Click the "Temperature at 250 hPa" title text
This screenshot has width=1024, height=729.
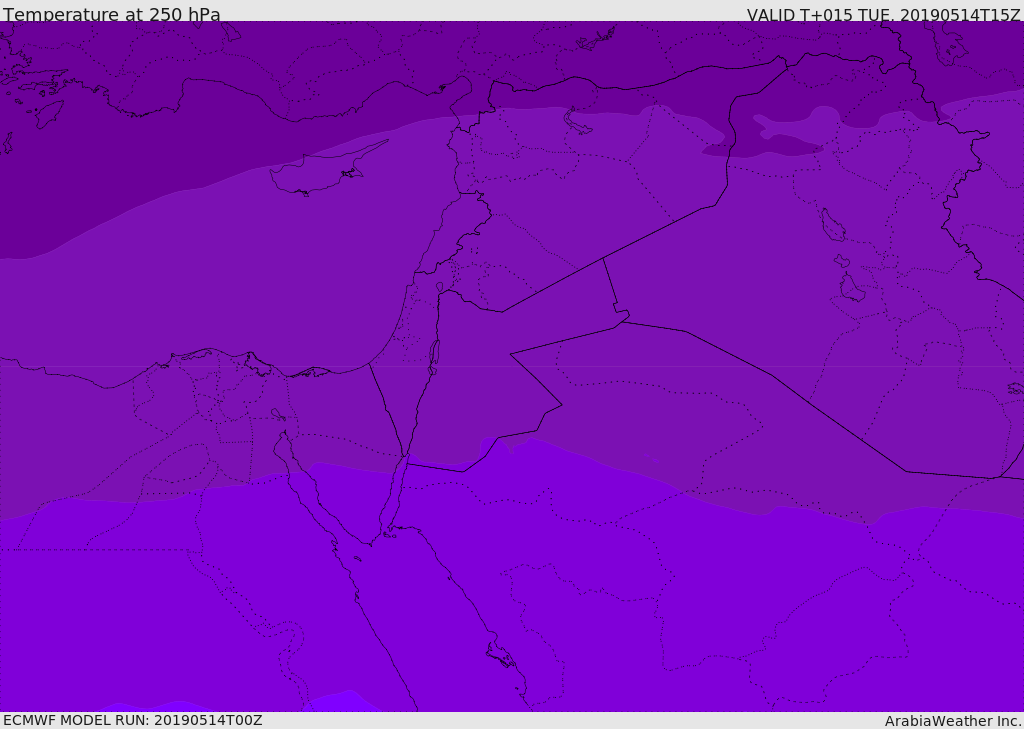112,14
